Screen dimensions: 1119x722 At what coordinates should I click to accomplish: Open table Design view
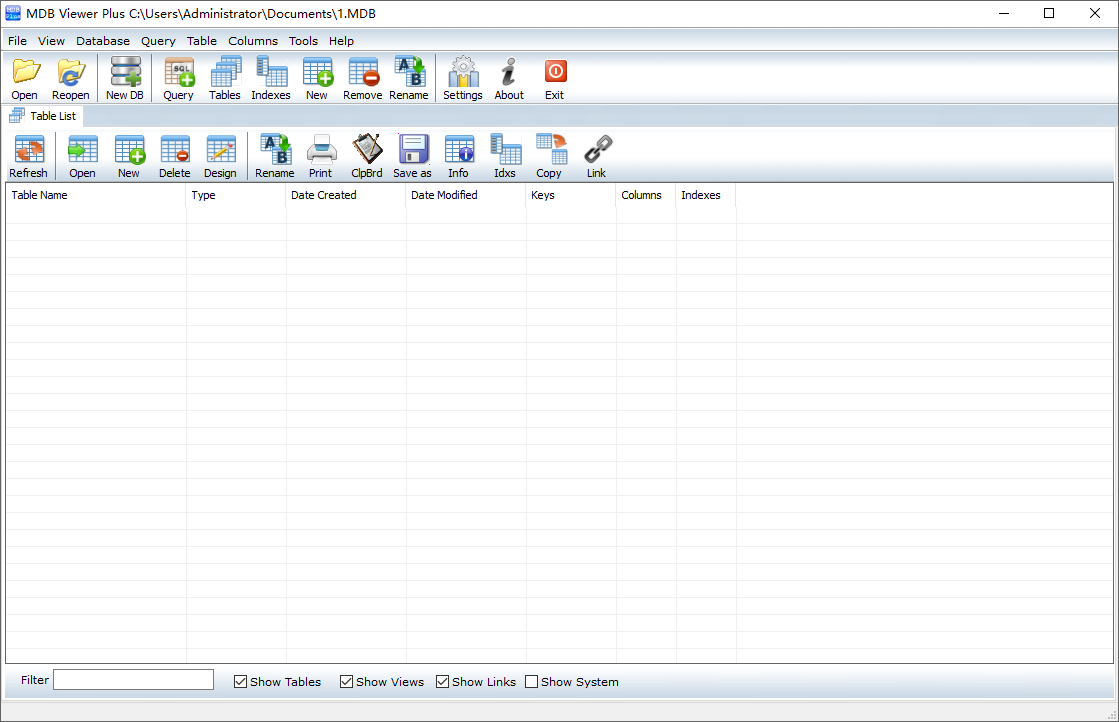[221, 156]
